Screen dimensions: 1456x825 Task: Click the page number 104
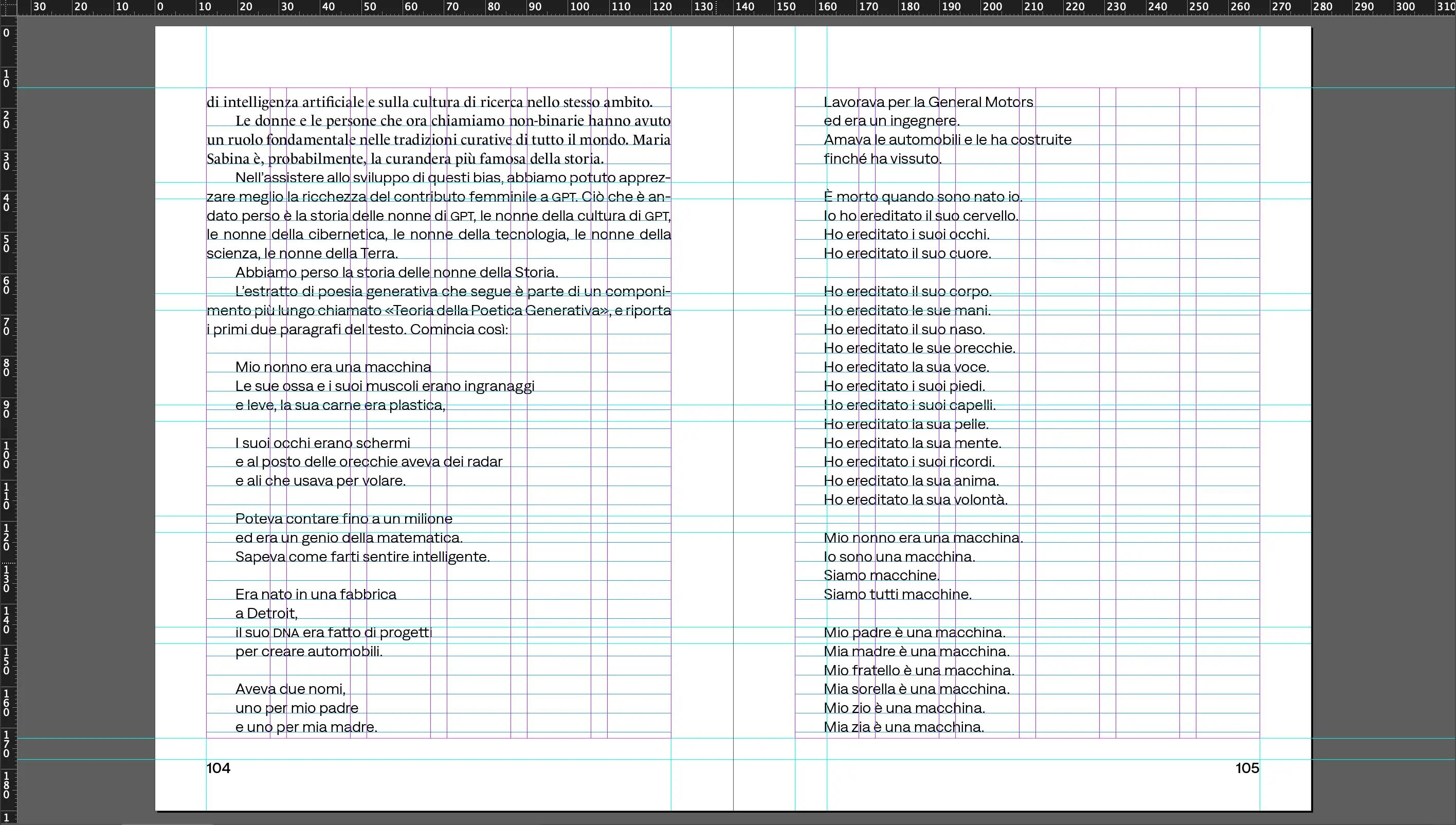[218, 768]
